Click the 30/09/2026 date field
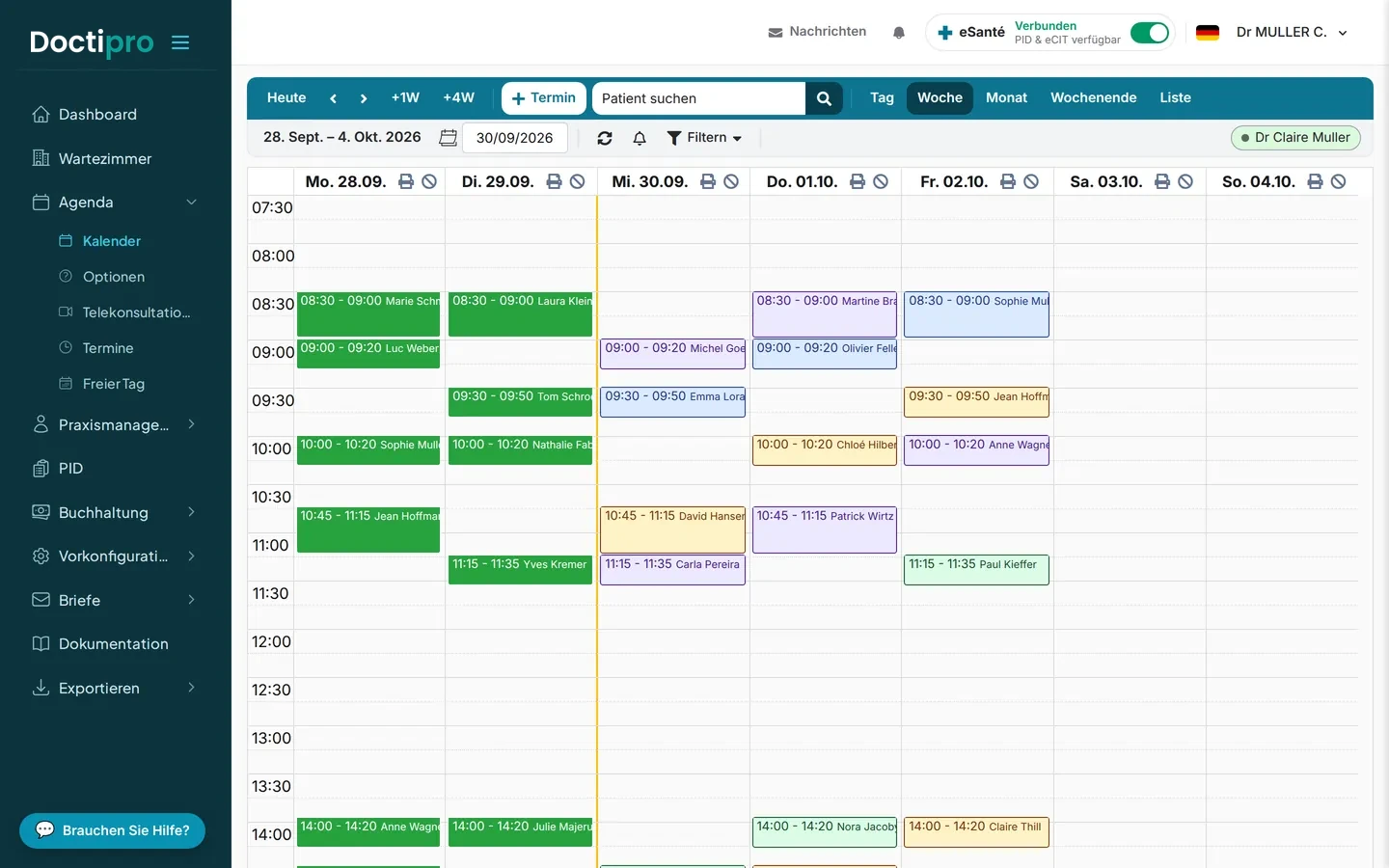 point(514,138)
